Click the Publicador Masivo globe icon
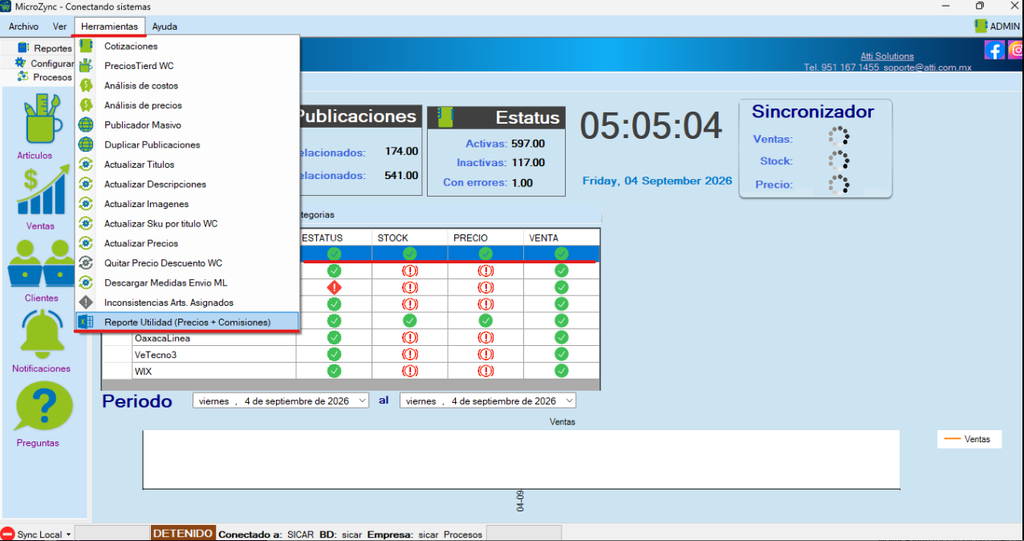Image resolution: width=1024 pixels, height=541 pixels. point(86,125)
